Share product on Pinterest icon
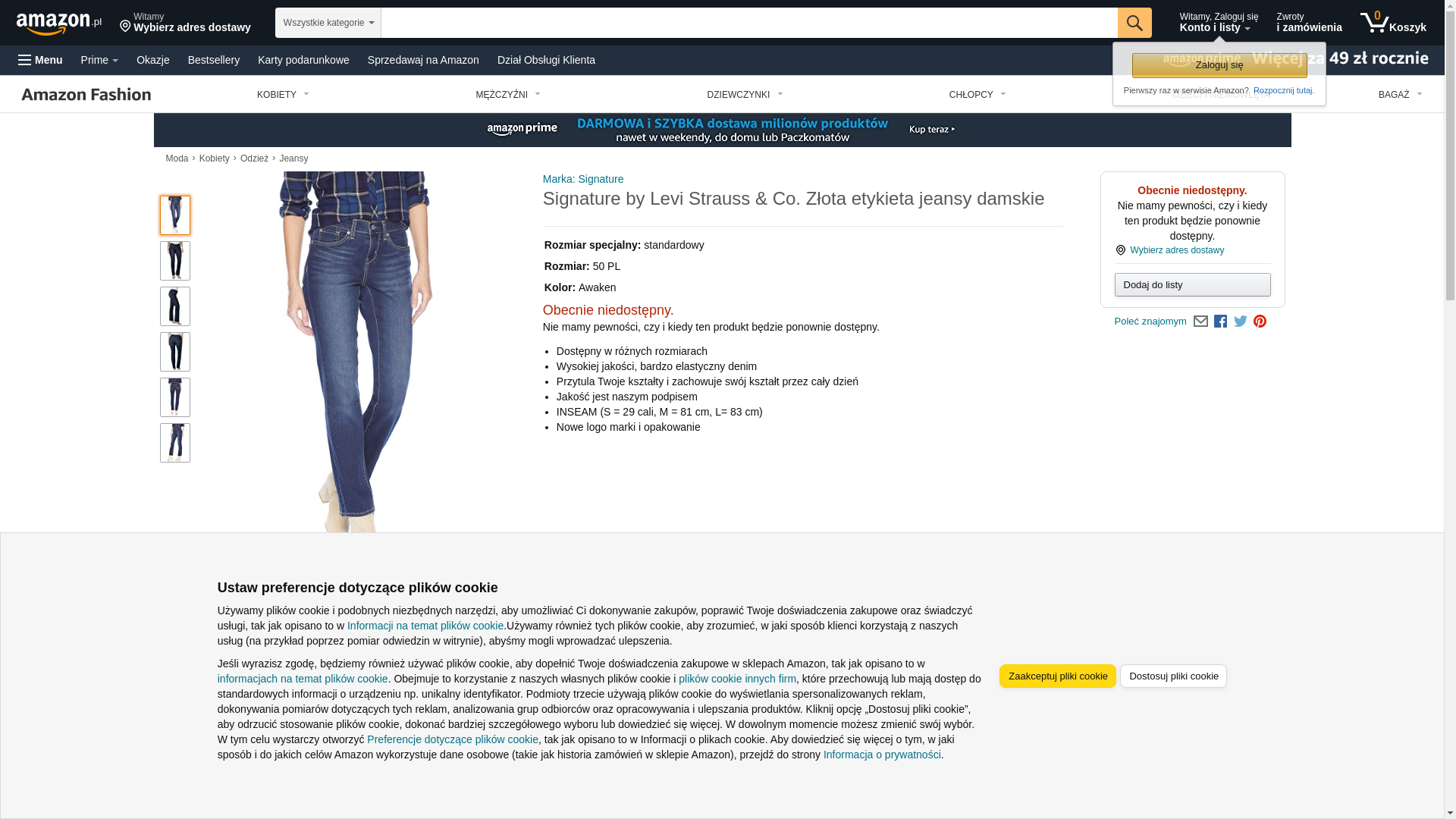The image size is (1456, 819). [x=1260, y=322]
